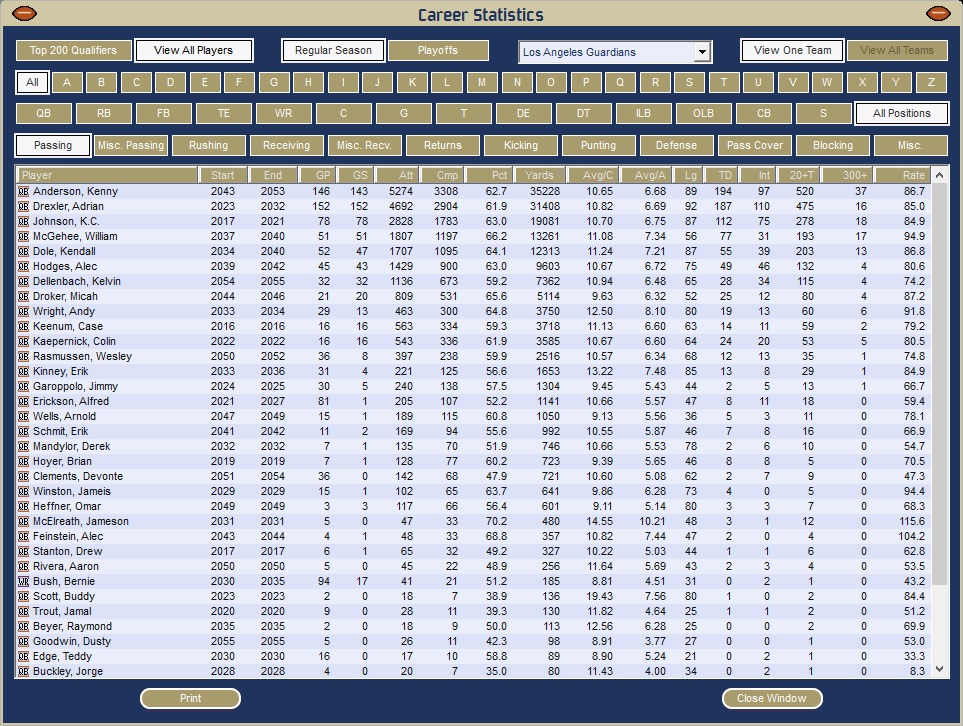Toggle stats to Playoffs
963x726 pixels.
point(438,50)
